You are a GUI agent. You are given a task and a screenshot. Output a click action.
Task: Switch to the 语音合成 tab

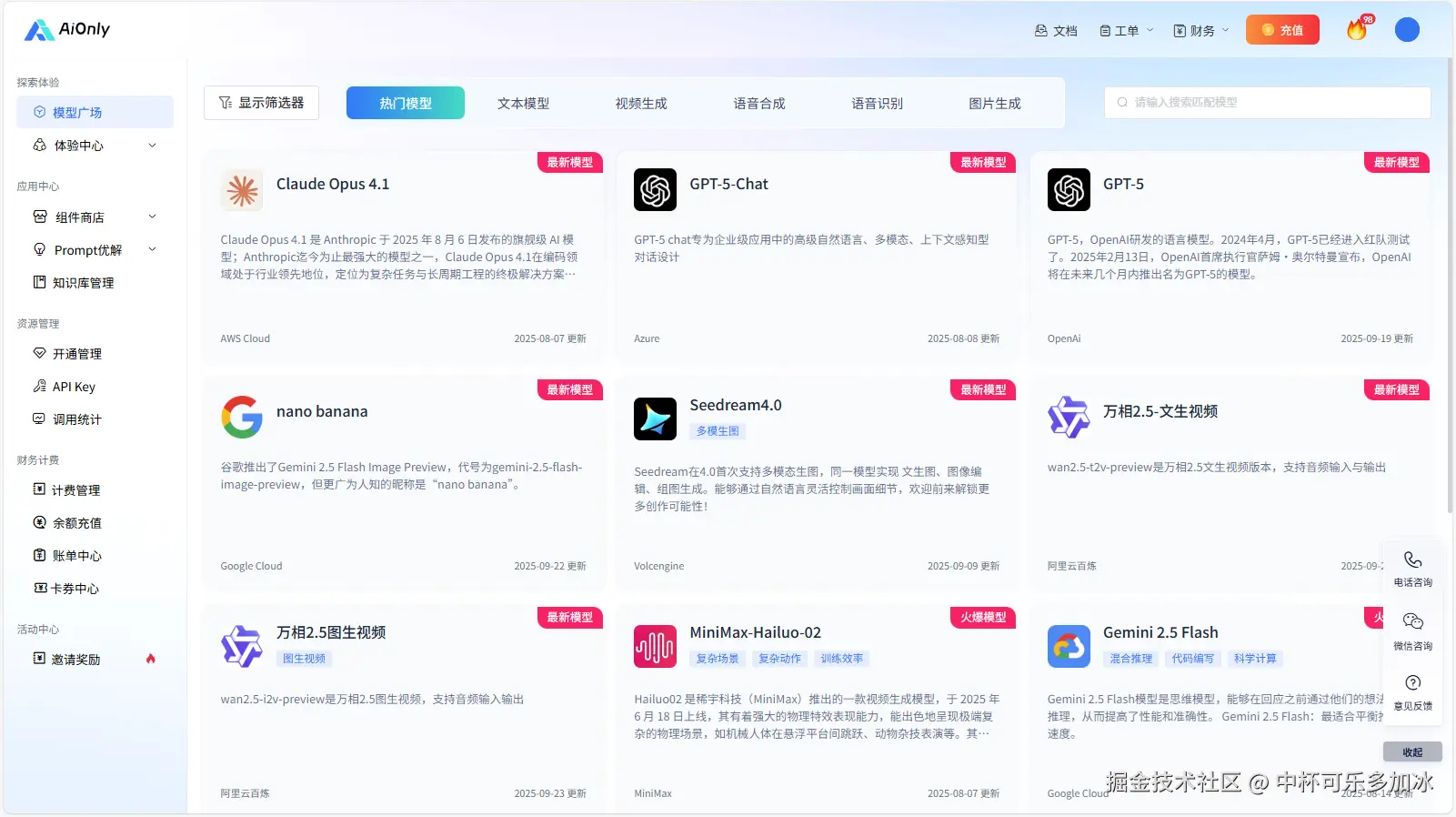[x=759, y=103]
